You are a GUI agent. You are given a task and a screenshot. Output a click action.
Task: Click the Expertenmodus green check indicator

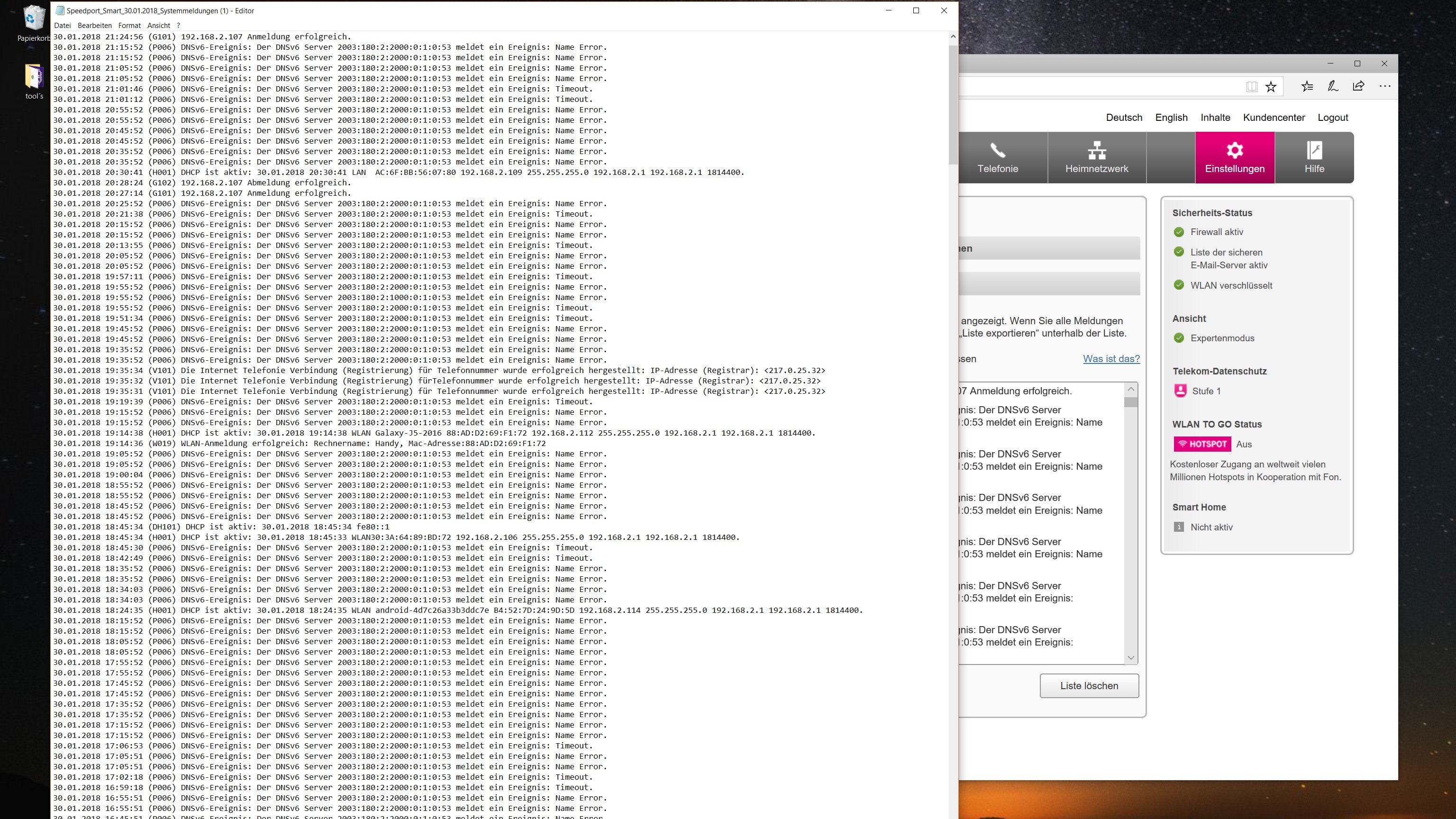coord(1178,338)
